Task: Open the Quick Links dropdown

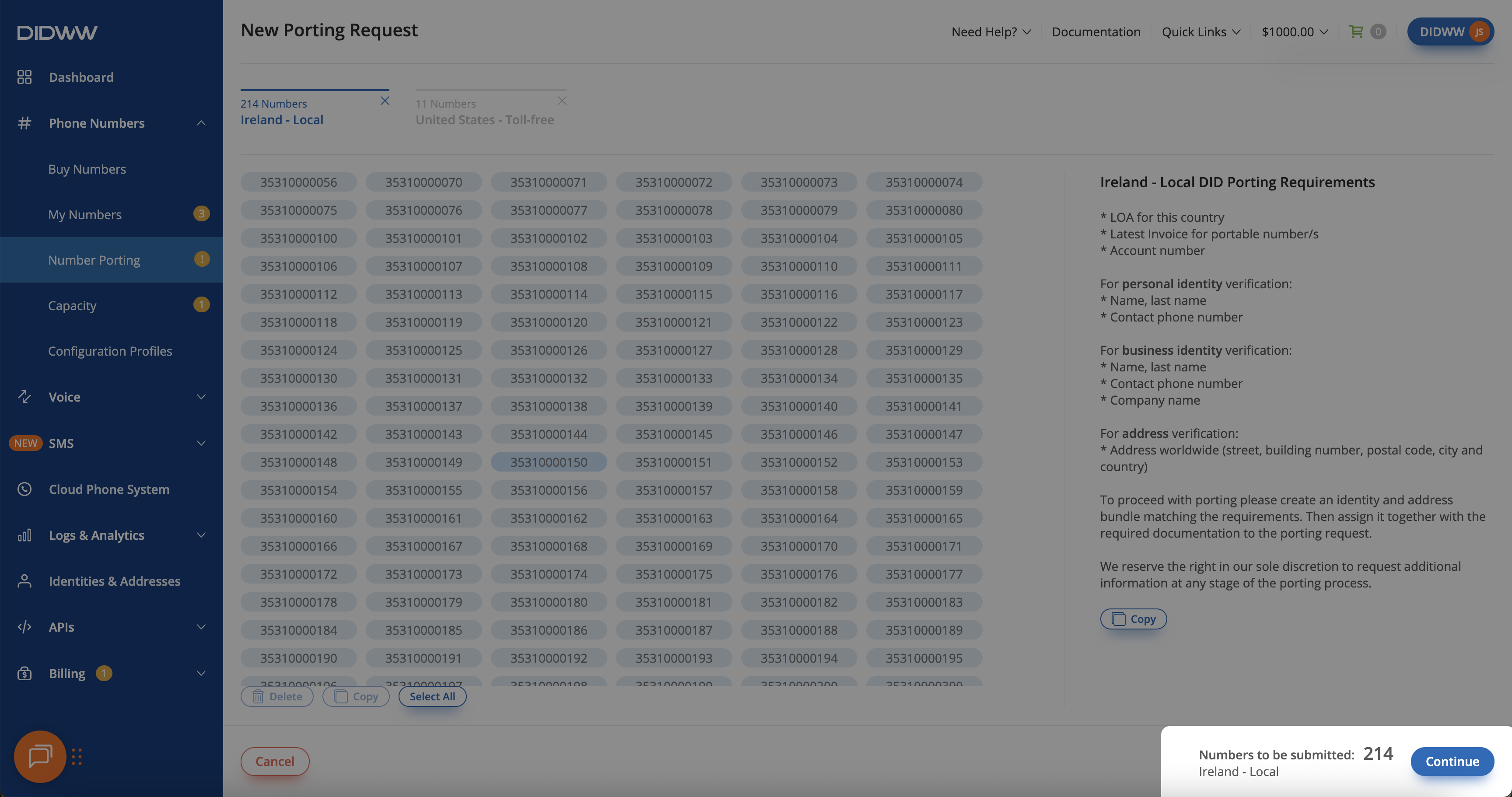Action: click(1200, 31)
